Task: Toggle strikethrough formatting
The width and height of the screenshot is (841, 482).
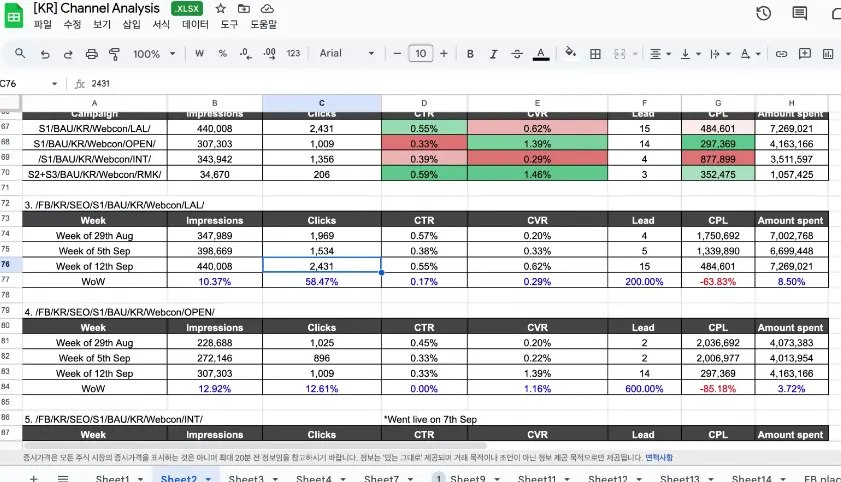Action: (x=517, y=54)
